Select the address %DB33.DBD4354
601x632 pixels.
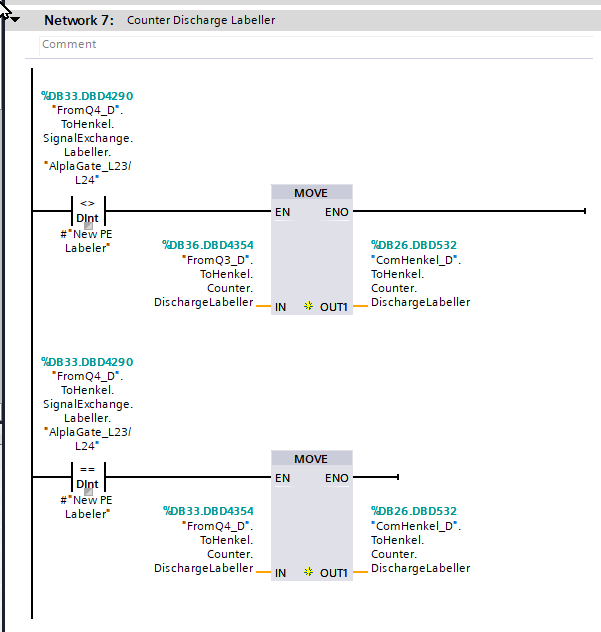208,511
